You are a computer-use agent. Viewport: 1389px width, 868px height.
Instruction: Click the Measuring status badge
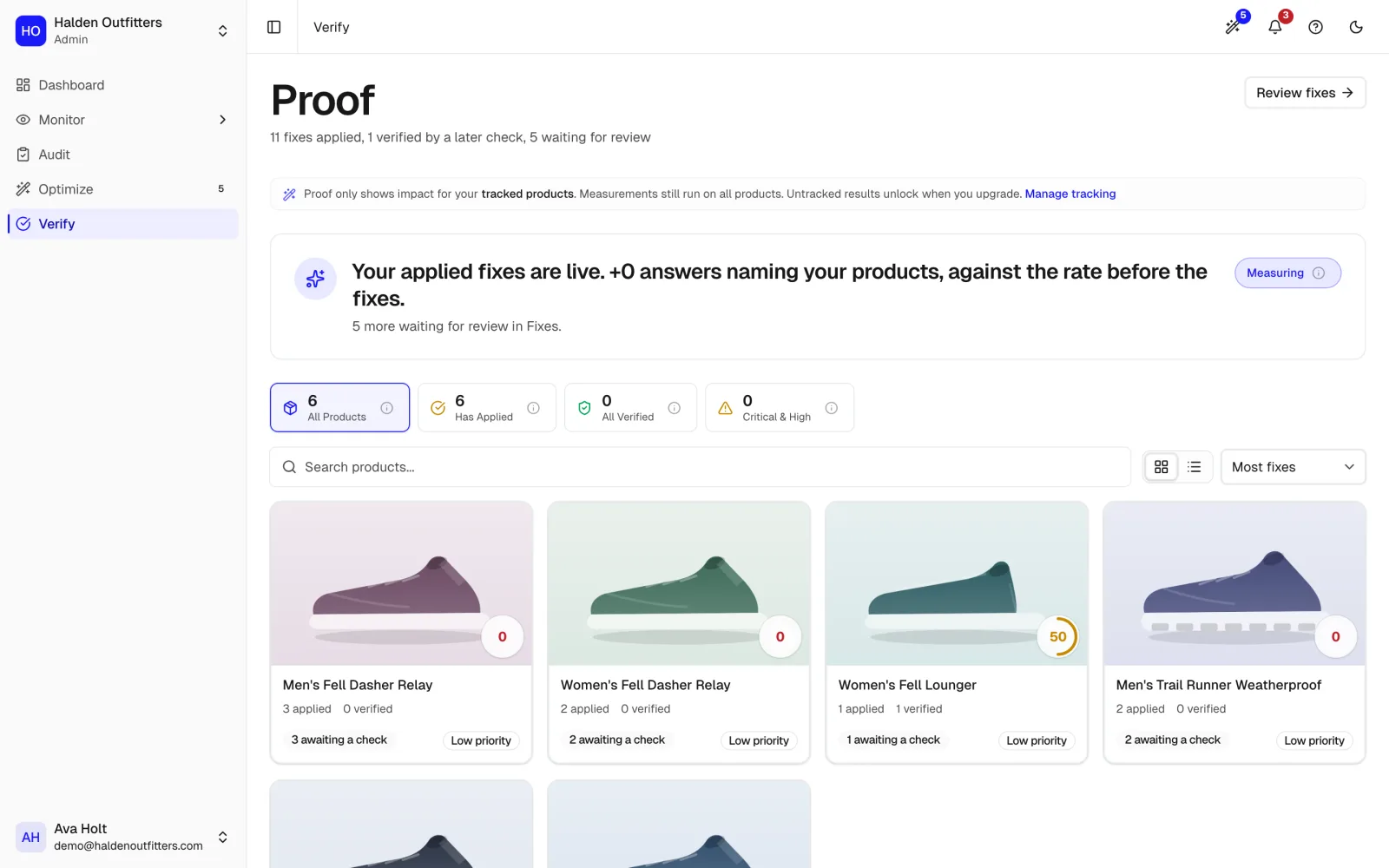tap(1287, 273)
